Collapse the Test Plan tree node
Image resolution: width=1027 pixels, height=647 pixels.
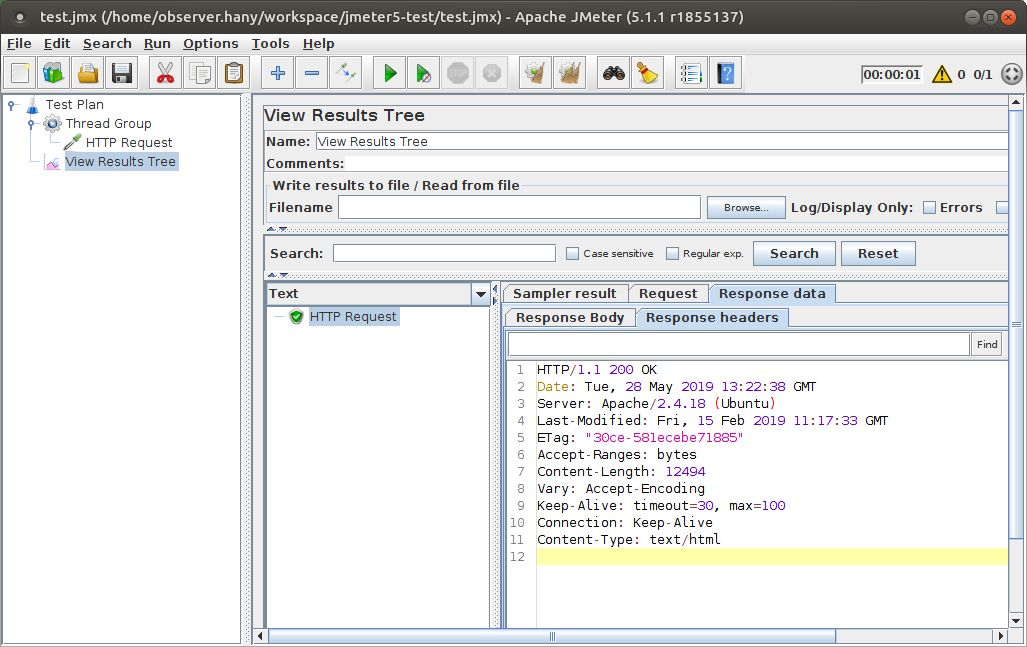[11, 104]
